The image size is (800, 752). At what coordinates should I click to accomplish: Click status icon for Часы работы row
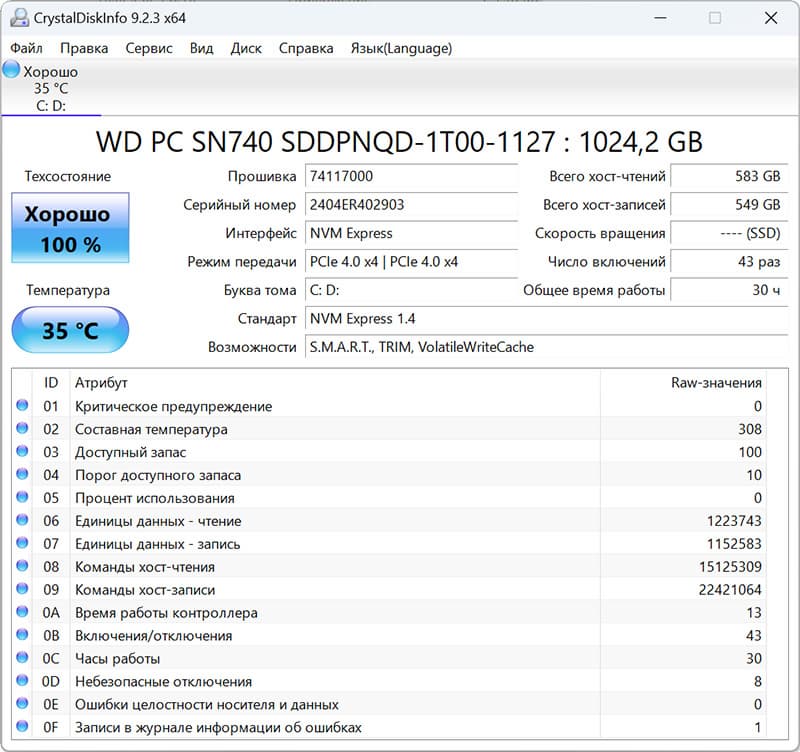pyautogui.click(x=23, y=659)
